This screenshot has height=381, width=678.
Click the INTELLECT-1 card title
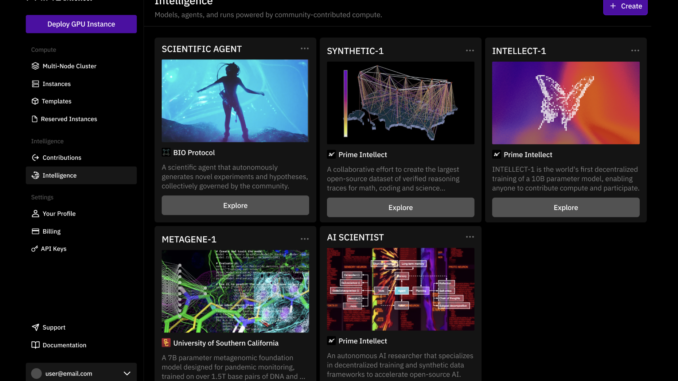tap(519, 51)
